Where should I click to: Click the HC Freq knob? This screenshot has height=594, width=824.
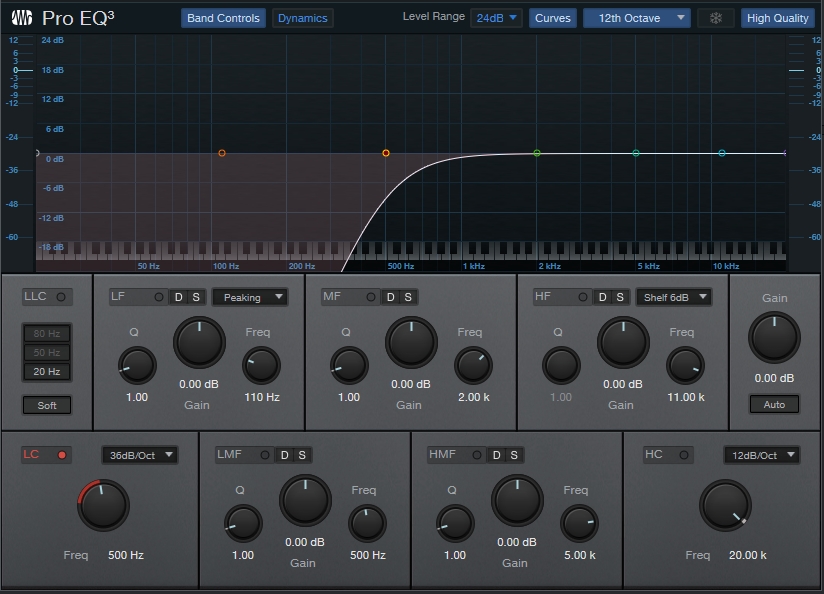pyautogui.click(x=725, y=505)
